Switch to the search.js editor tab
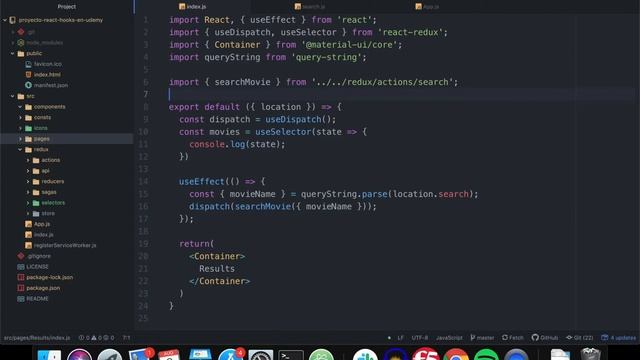 310,7
